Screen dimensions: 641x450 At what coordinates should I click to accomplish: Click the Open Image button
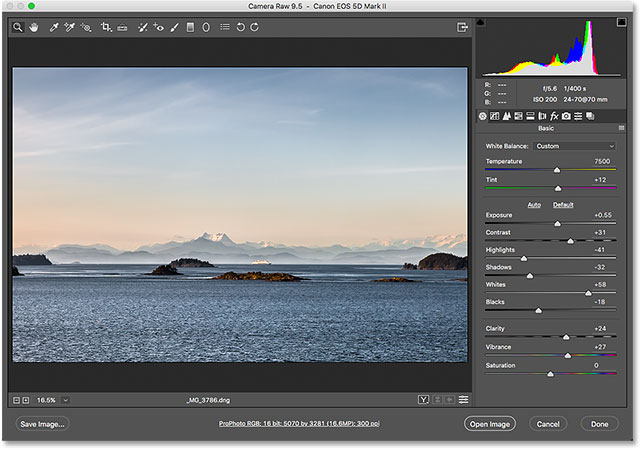tap(490, 424)
